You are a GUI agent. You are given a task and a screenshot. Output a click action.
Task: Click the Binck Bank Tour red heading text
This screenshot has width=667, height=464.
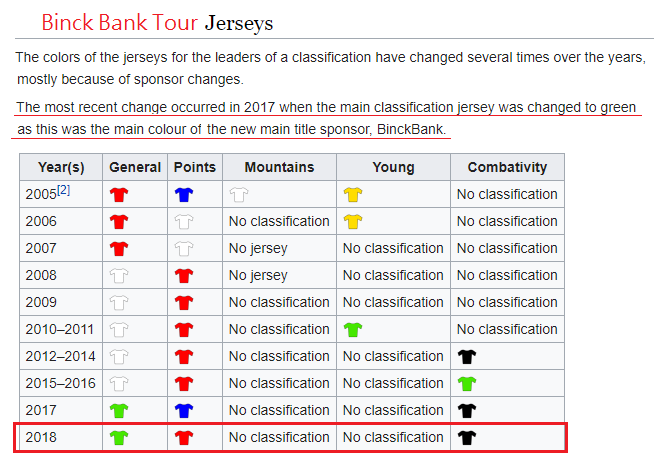[x=120, y=22]
